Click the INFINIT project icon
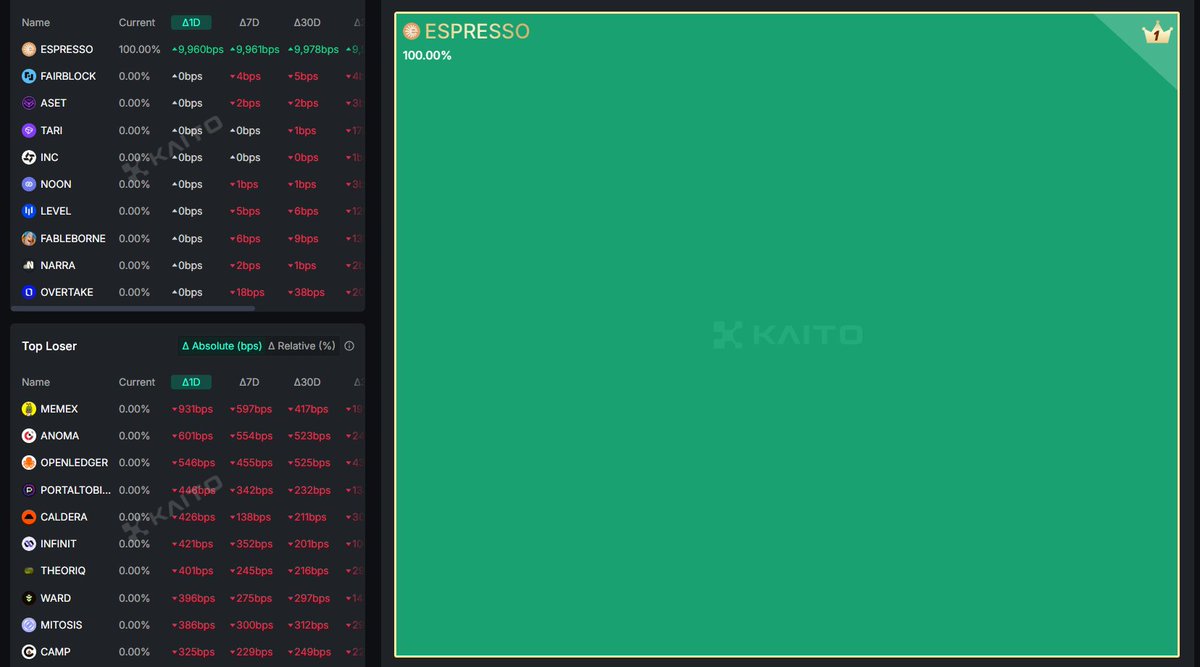Screen dimensions: 1200x667 coord(29,544)
